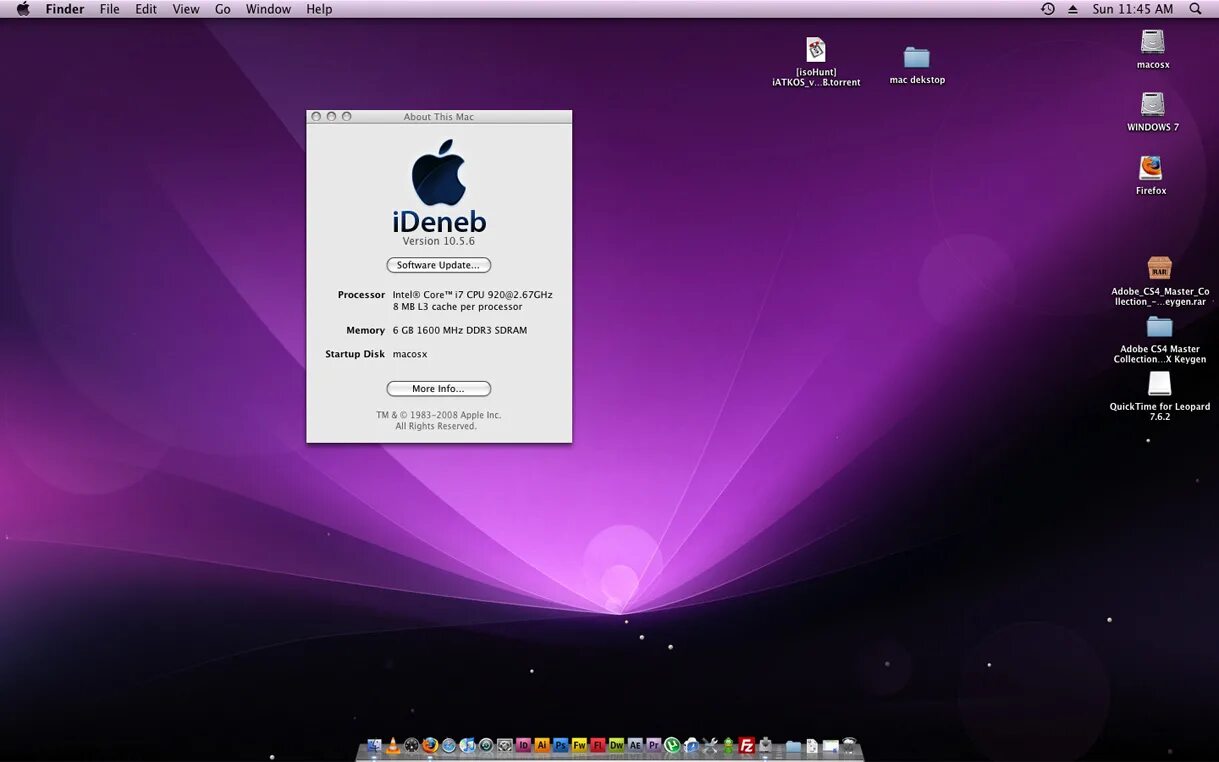Launch Adobe Illustrator (Ai) in Dock
The image size is (1219, 762).
542,746
